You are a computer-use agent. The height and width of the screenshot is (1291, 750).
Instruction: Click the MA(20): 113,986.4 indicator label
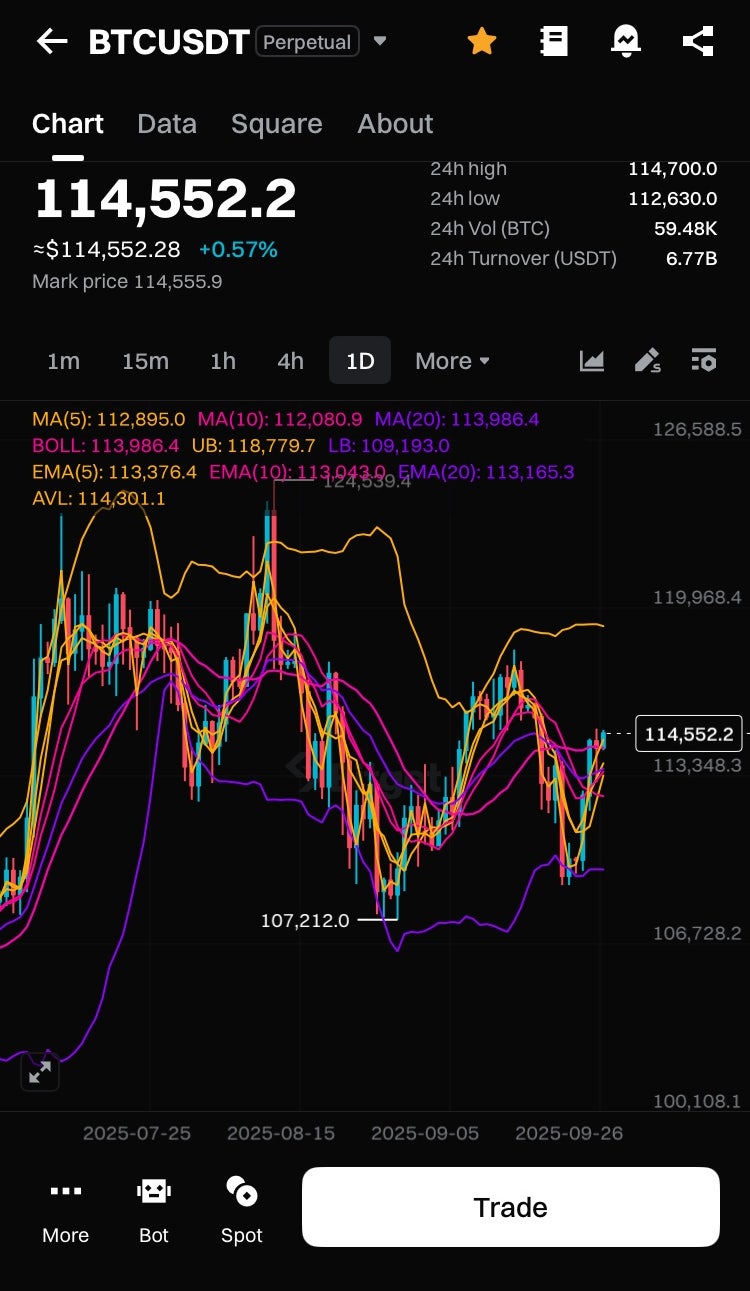(457, 420)
